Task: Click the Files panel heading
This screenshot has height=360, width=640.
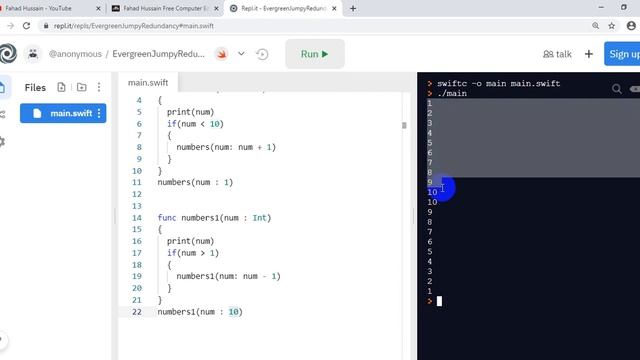Action: click(x=35, y=87)
